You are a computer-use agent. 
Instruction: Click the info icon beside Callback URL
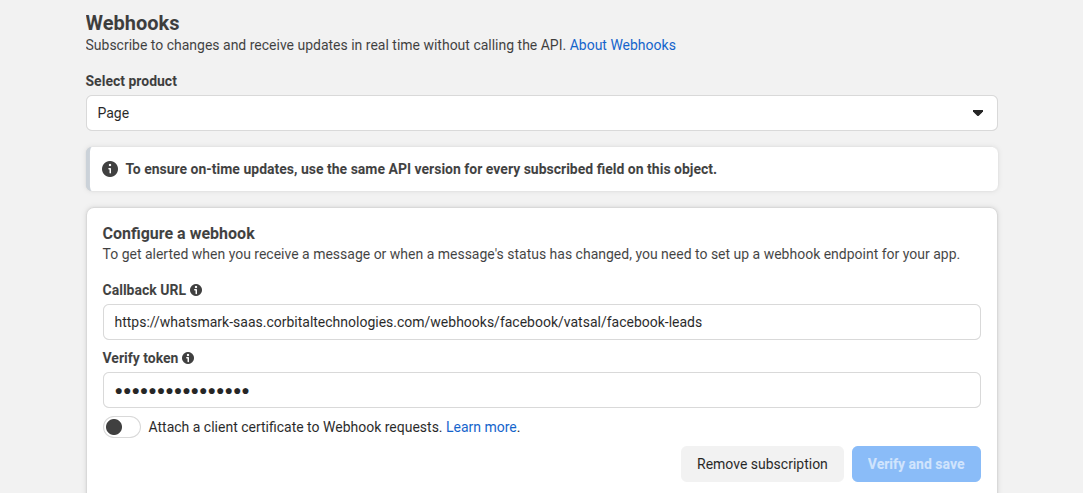pyautogui.click(x=196, y=290)
